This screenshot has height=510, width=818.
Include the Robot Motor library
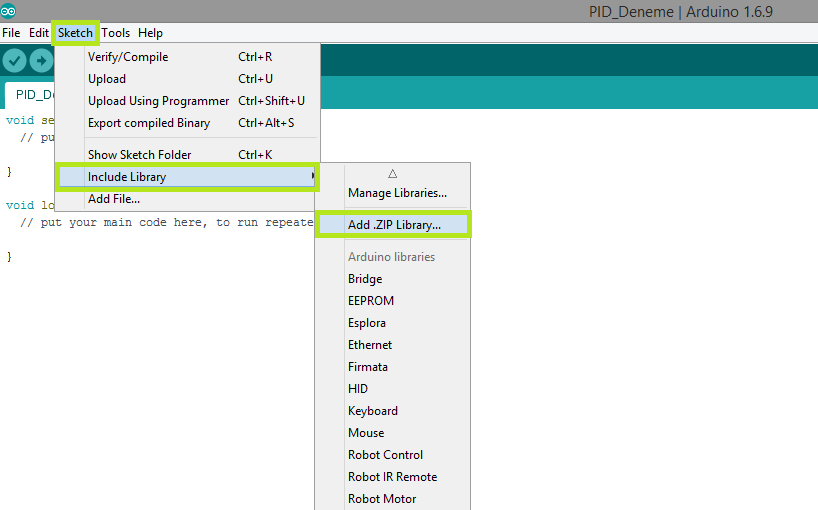click(x=393, y=499)
